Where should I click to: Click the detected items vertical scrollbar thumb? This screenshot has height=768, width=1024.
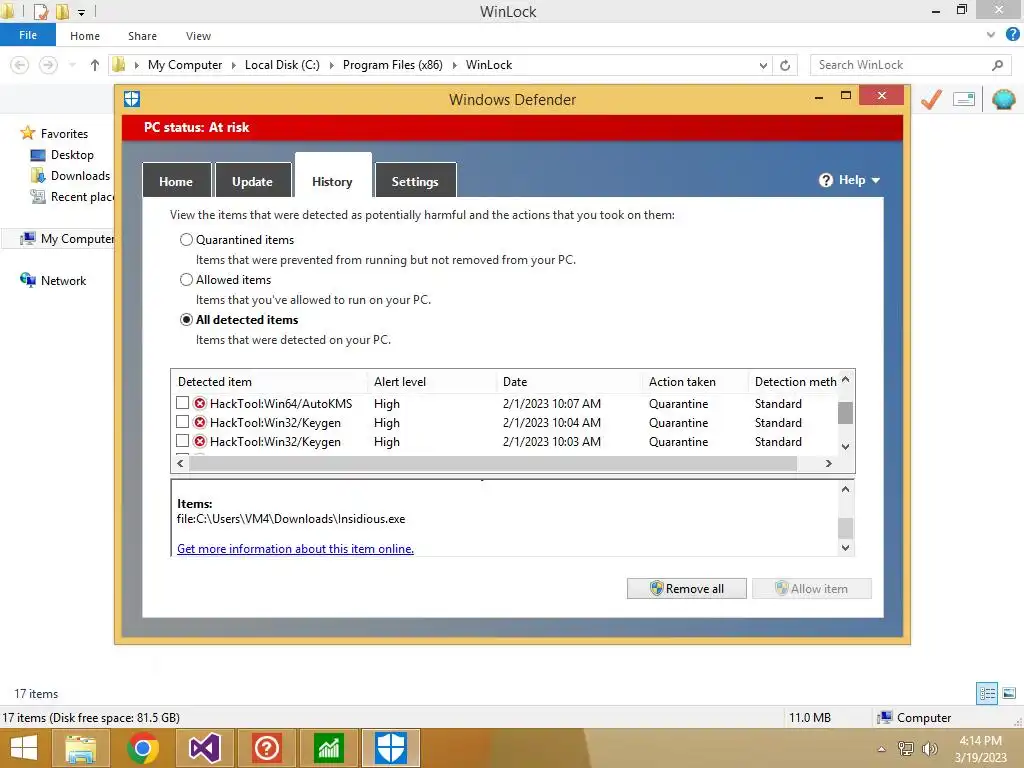point(845,413)
